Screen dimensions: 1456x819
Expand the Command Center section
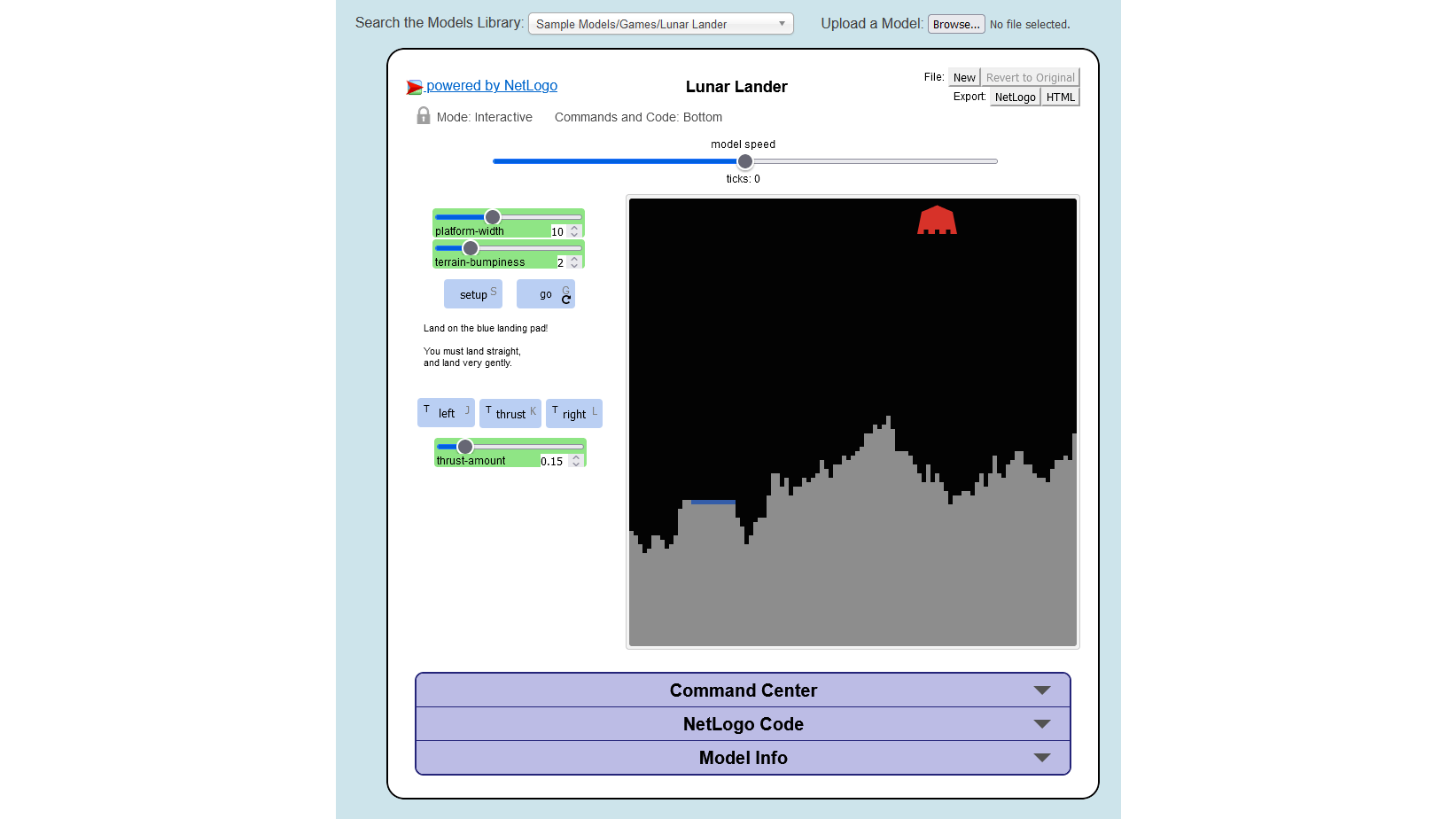(743, 690)
